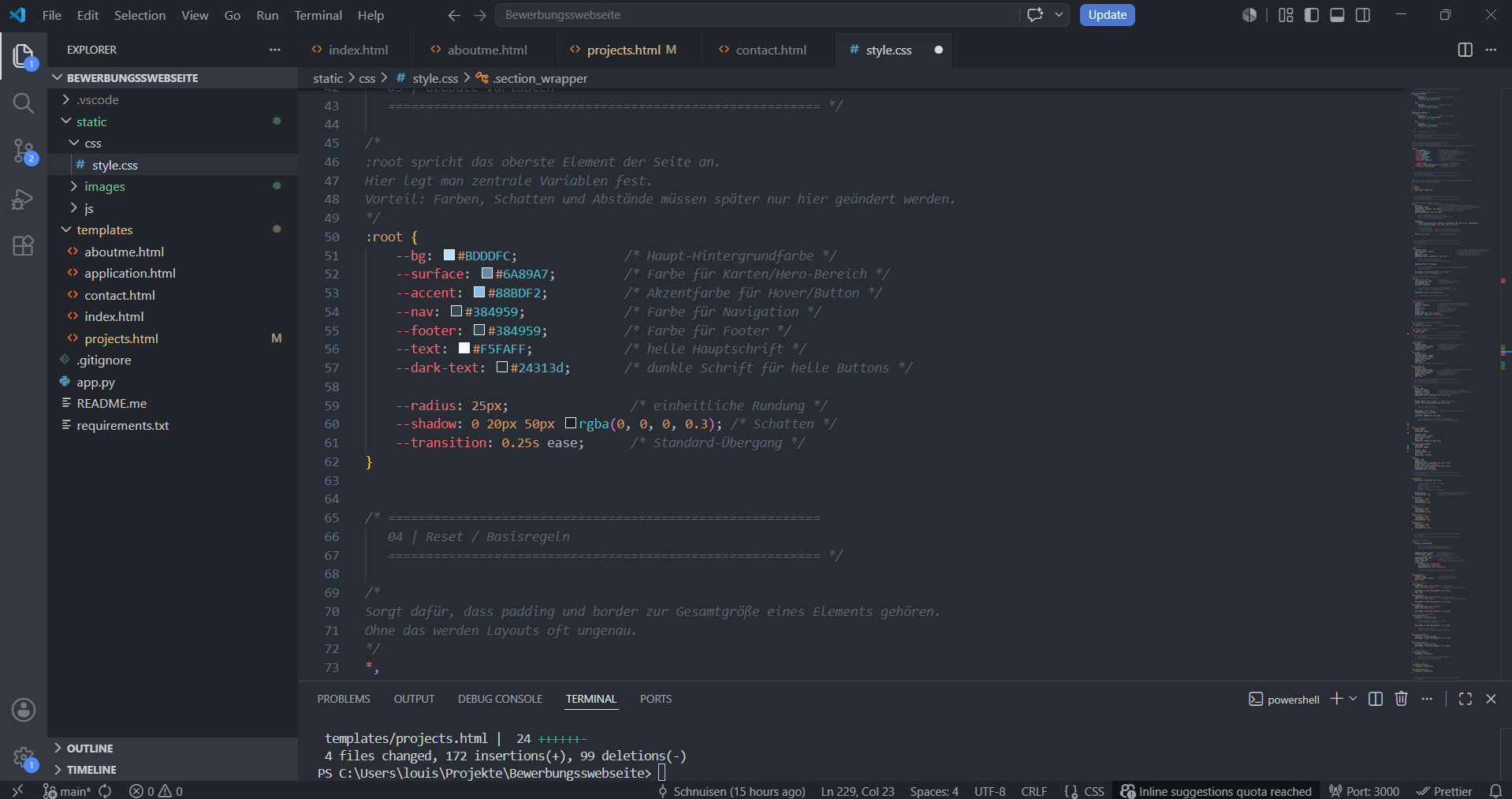This screenshot has width=1512, height=799.
Task: Open notifications bell in status bar
Action: coord(1495,791)
